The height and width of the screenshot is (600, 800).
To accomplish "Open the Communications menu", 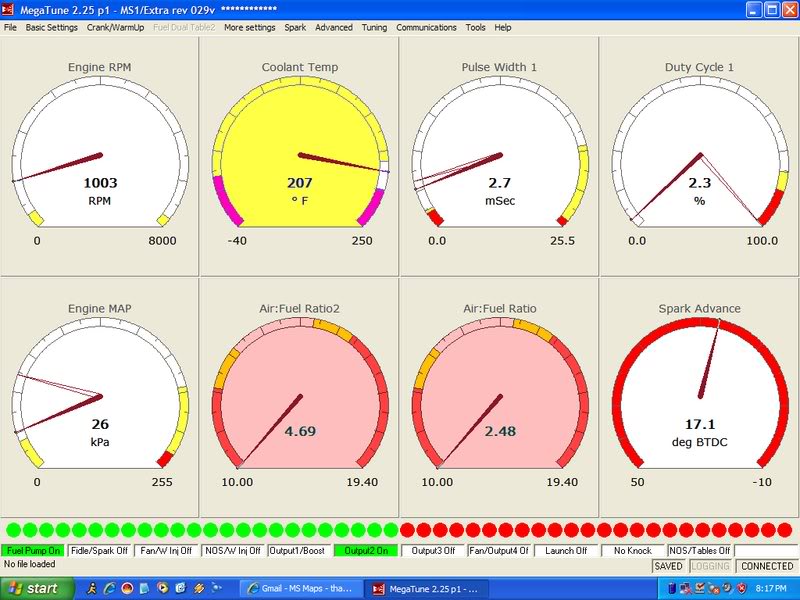I will [x=426, y=28].
